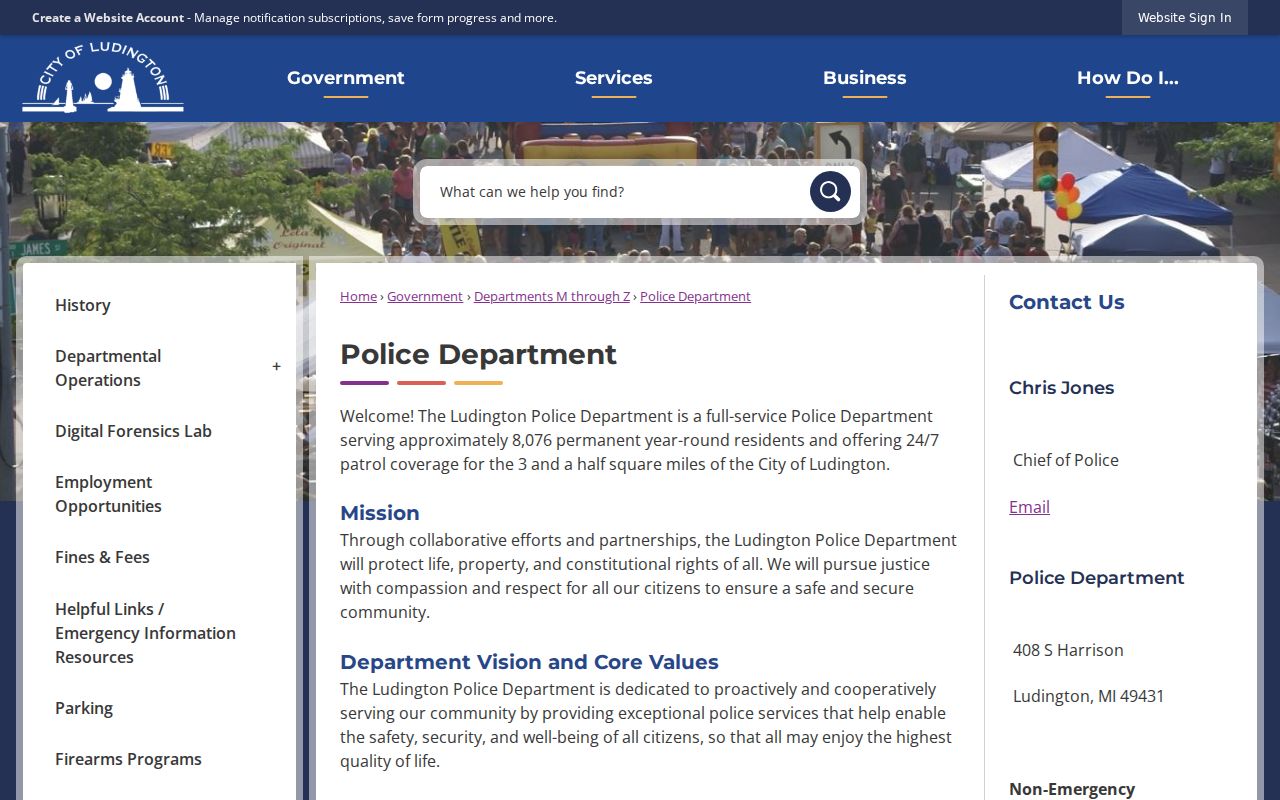Click the Police Department contact heading
The image size is (1280, 800).
pyautogui.click(x=1097, y=578)
